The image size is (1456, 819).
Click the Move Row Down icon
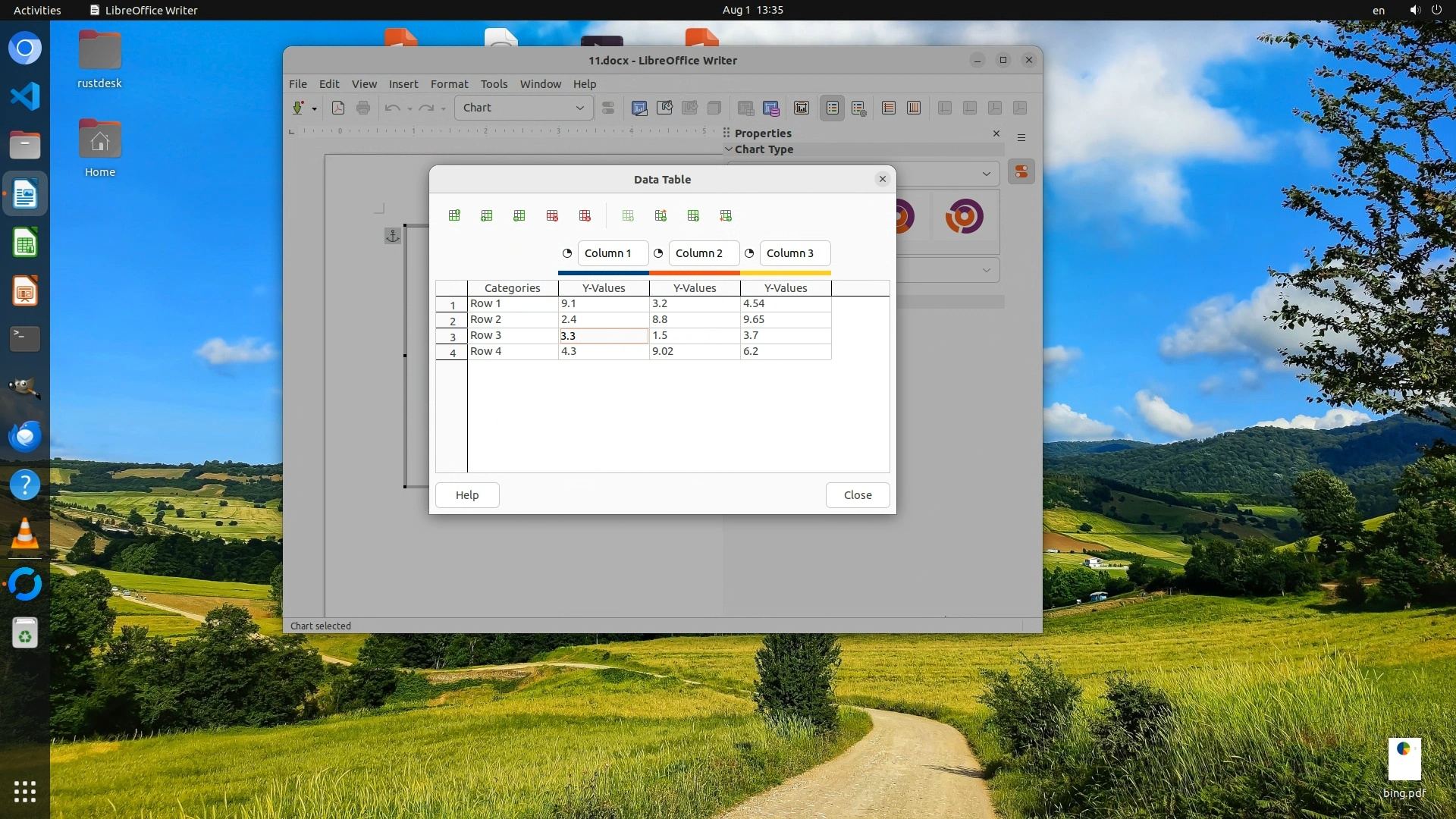[x=726, y=216]
